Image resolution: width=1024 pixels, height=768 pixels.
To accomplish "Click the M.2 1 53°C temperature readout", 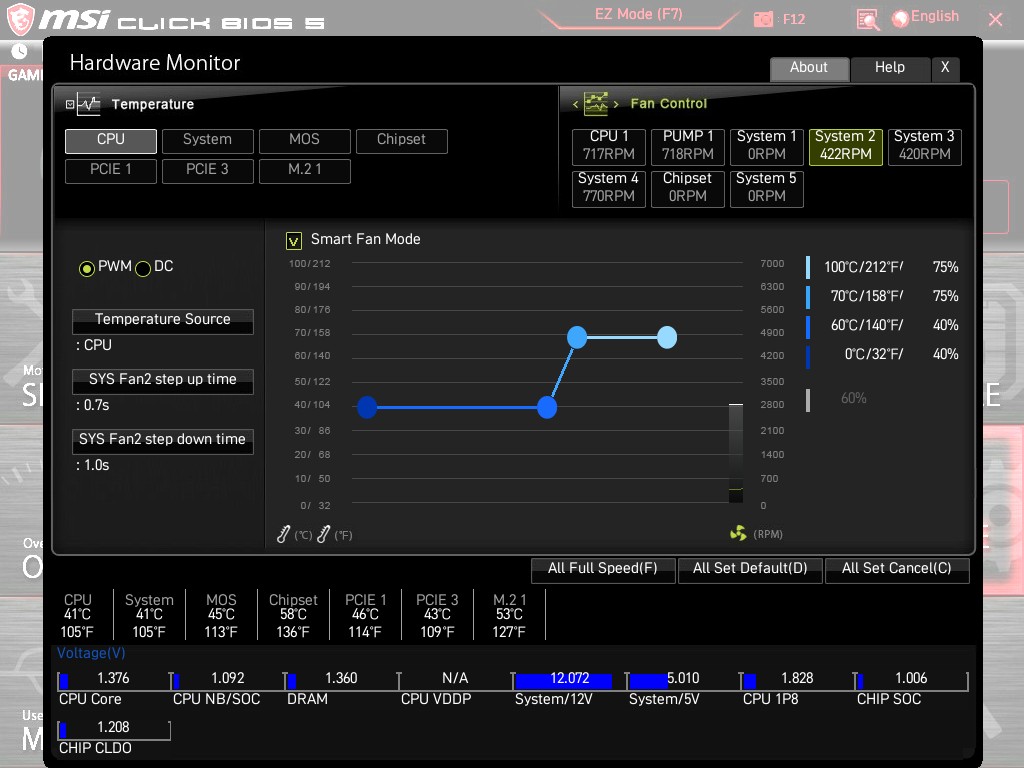I will [x=509, y=615].
